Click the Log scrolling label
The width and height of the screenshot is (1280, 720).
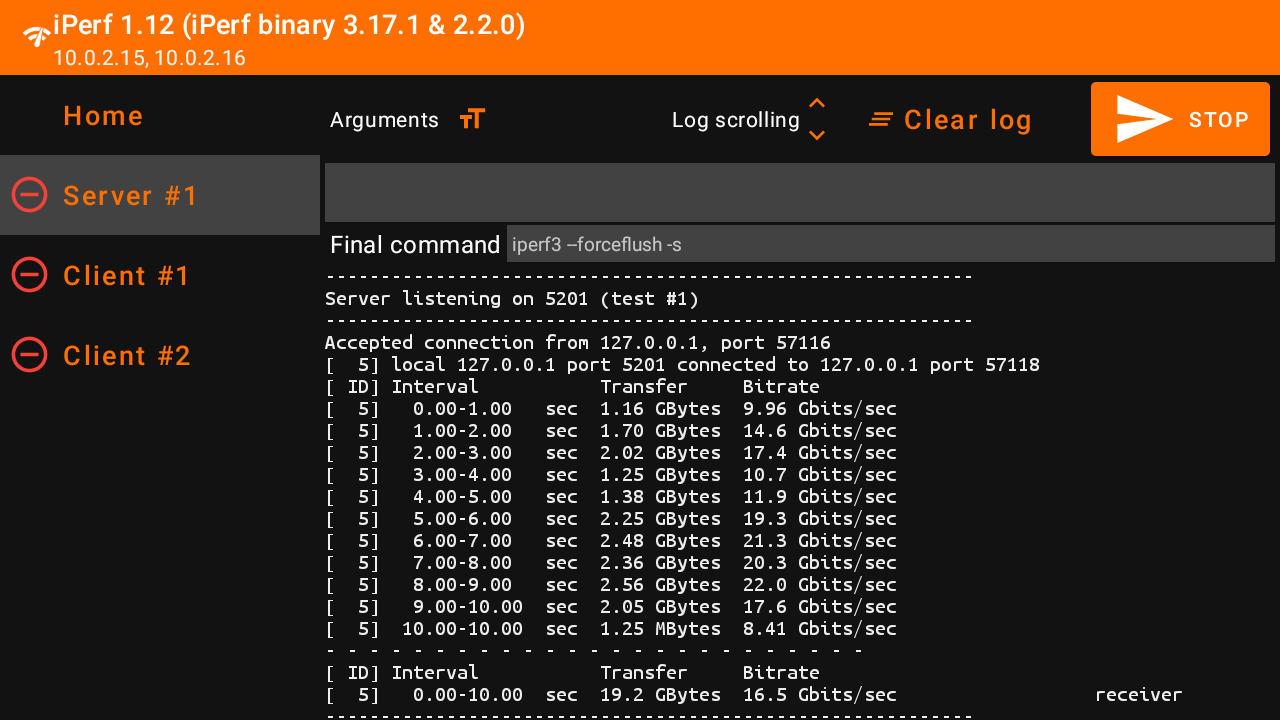[x=736, y=120]
